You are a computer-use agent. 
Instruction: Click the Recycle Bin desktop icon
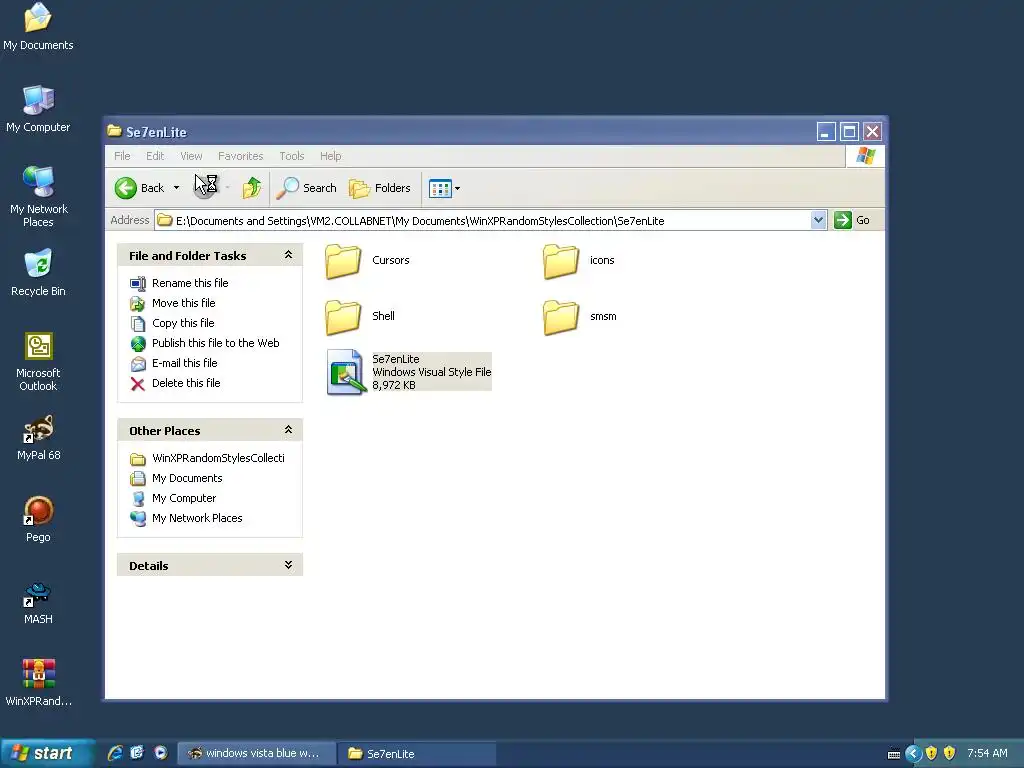(x=38, y=272)
